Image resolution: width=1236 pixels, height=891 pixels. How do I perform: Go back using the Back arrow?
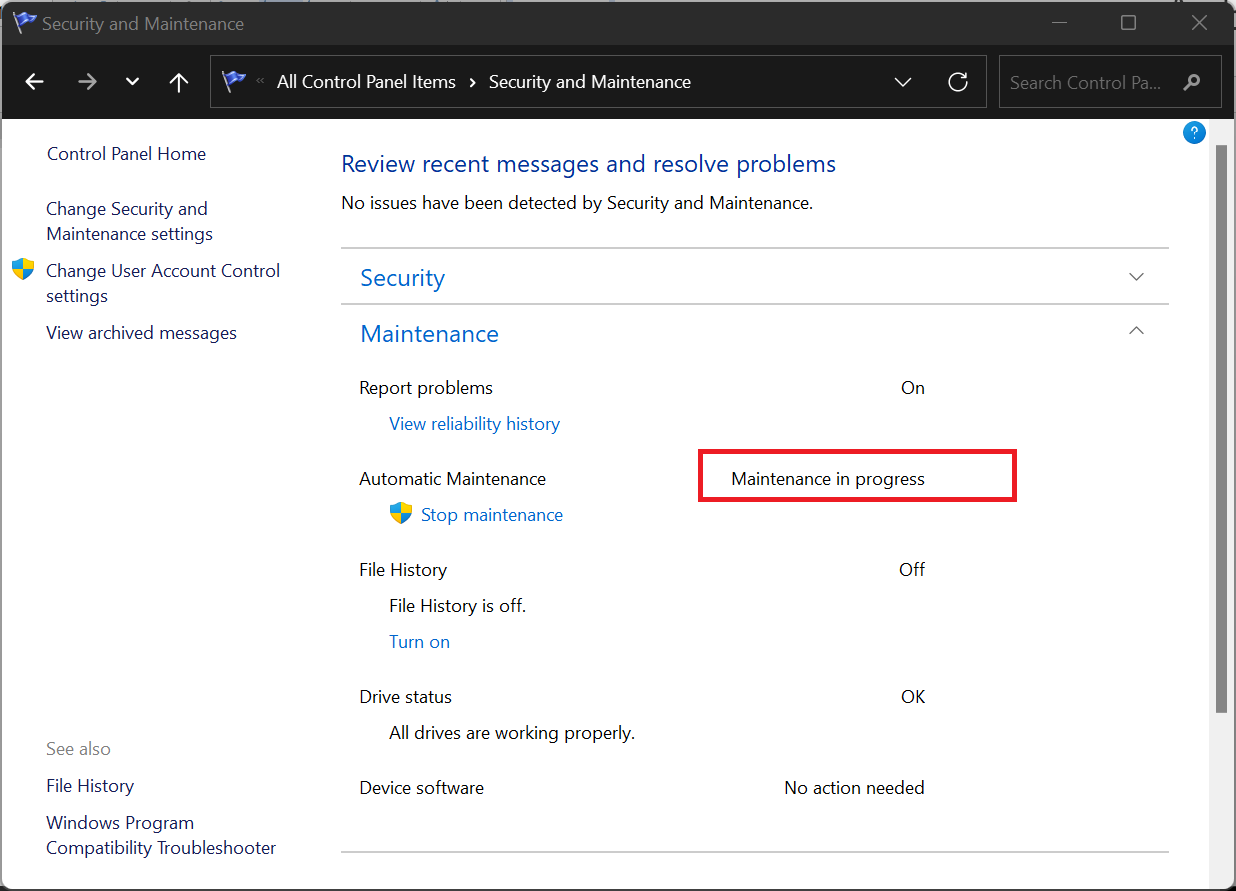tap(35, 82)
